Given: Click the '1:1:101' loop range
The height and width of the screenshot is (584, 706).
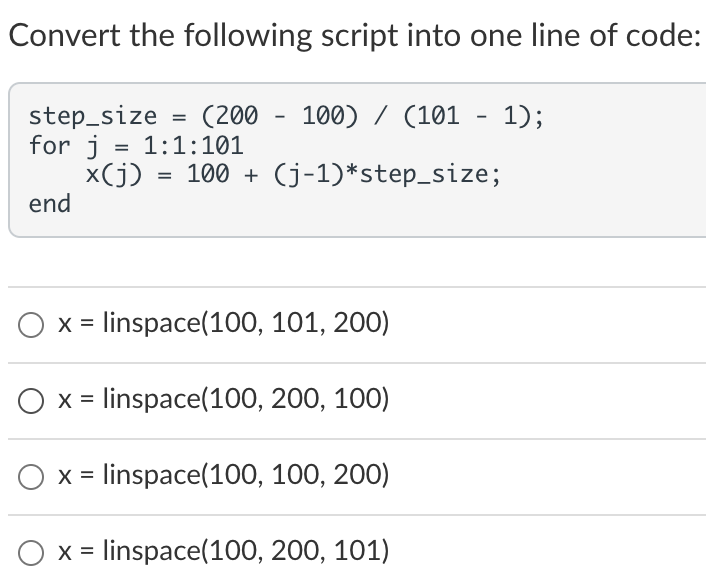Looking at the screenshot, I should pyautogui.click(x=194, y=146).
